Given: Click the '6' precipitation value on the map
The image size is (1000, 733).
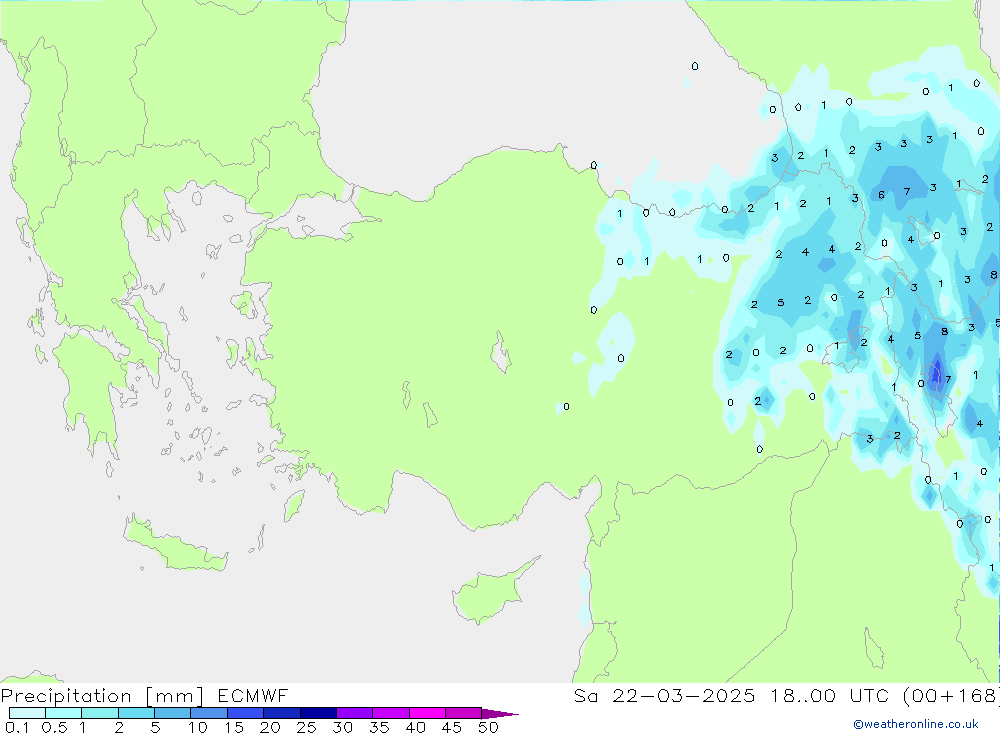Looking at the screenshot, I should (x=881, y=195).
